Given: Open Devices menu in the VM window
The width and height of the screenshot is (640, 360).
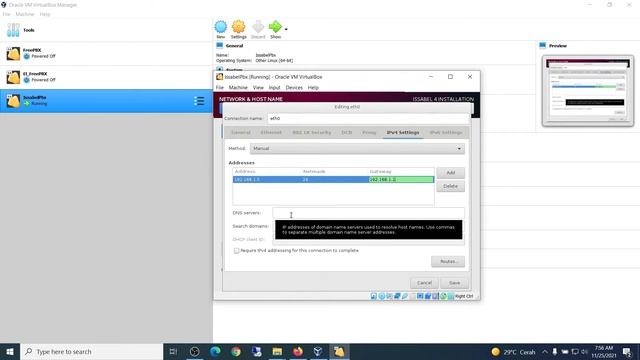Looking at the screenshot, I should [294, 87].
